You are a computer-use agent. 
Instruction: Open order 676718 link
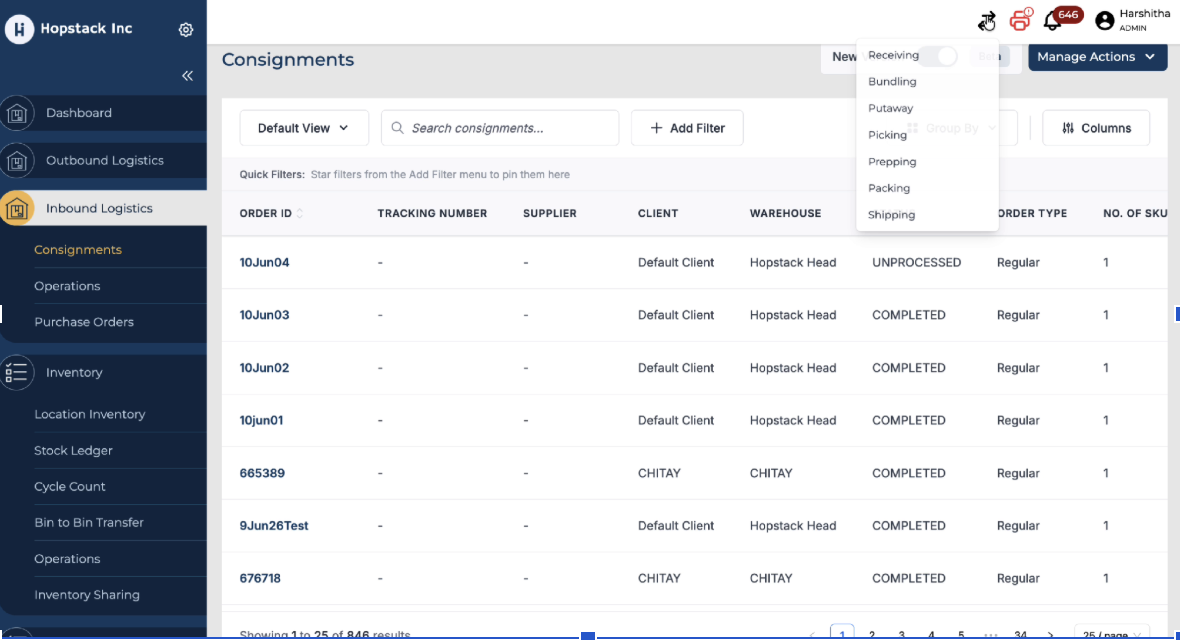click(260, 579)
